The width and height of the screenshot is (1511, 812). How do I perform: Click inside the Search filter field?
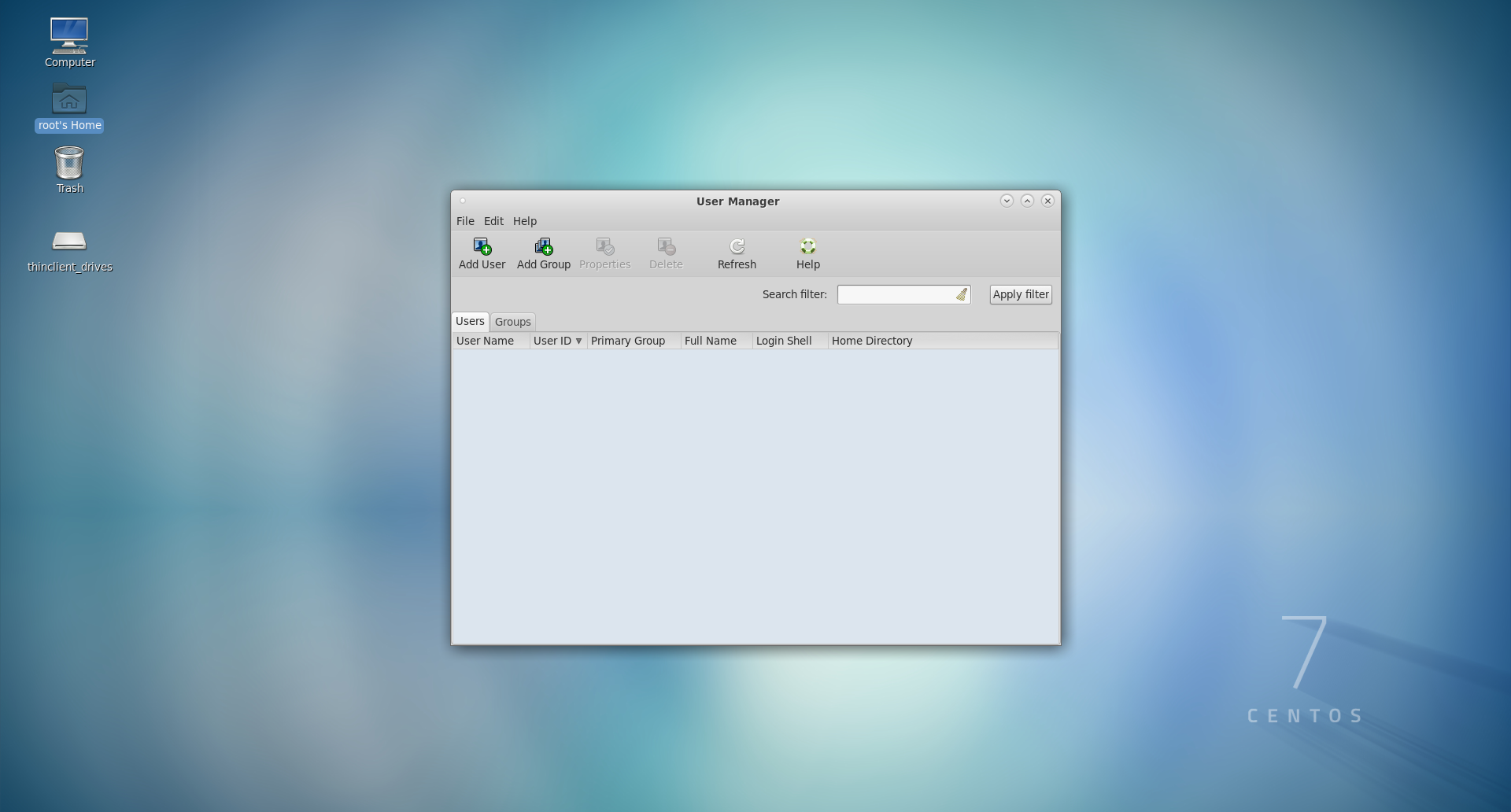pyautogui.click(x=897, y=294)
